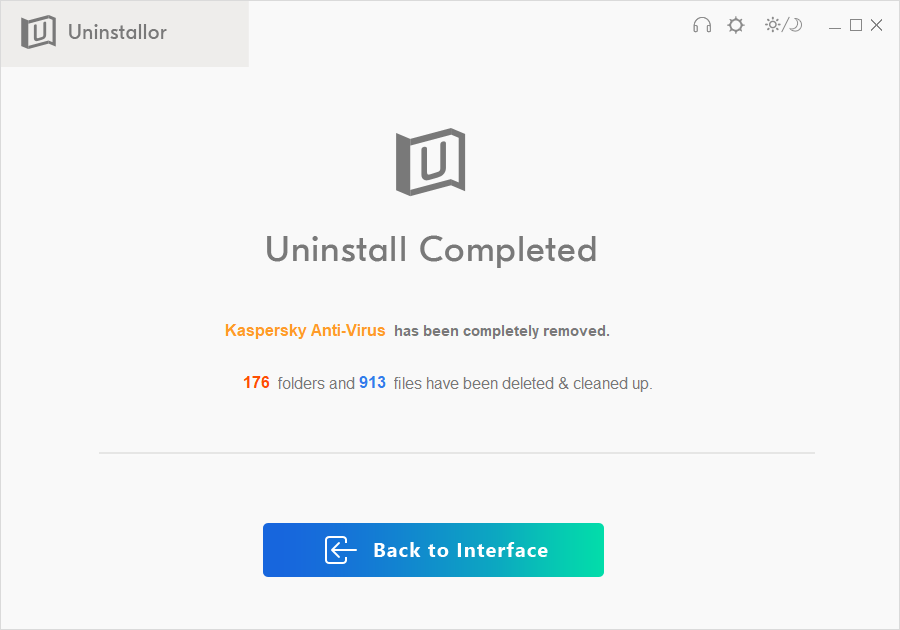The width and height of the screenshot is (900, 630).
Task: Open support via the headphones icon
Action: pyautogui.click(x=702, y=25)
